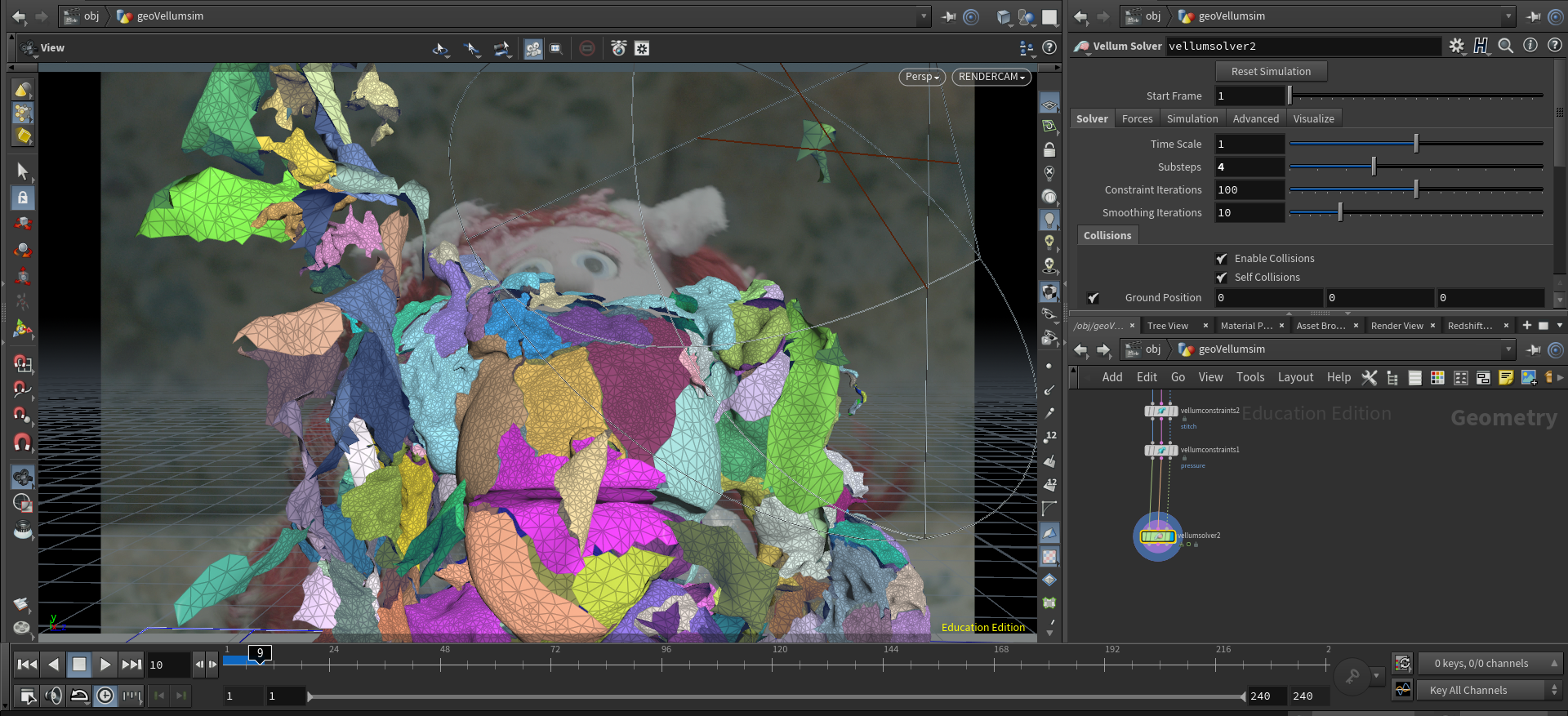
Task: Open the Tools menu in network editor
Action: 1249,377
